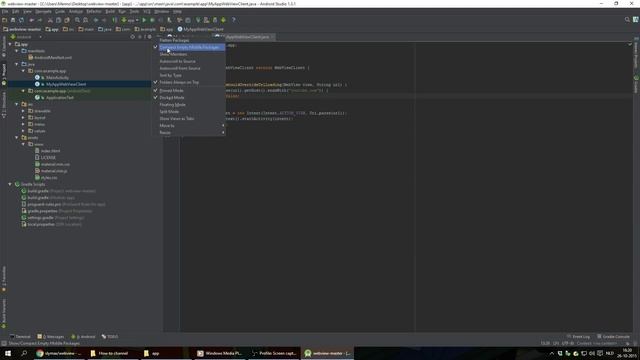The width and height of the screenshot is (640, 360).
Task: Click the Synchronize refresh toolbar icon
Action: click(x=22, y=20)
